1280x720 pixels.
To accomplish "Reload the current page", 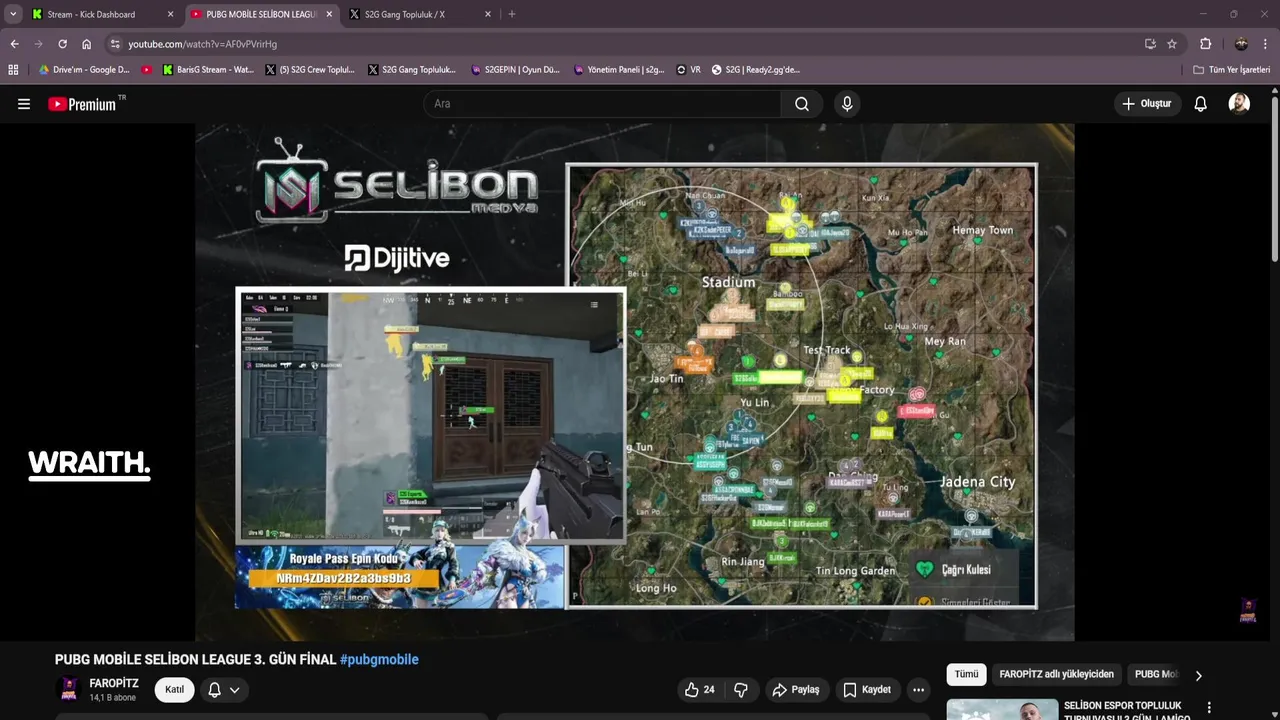I will click(62, 44).
